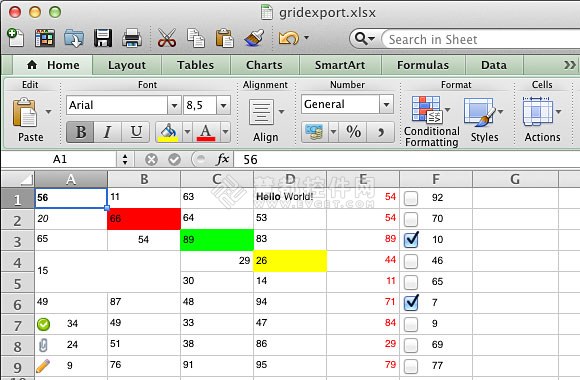The height and width of the screenshot is (380, 580).
Task: Click the Paste button
Action: point(25,119)
